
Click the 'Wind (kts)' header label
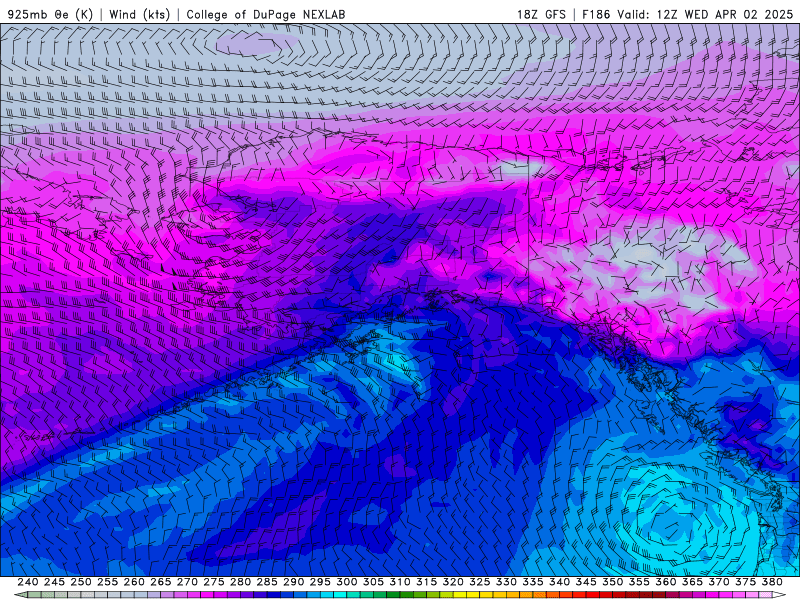click(x=139, y=14)
